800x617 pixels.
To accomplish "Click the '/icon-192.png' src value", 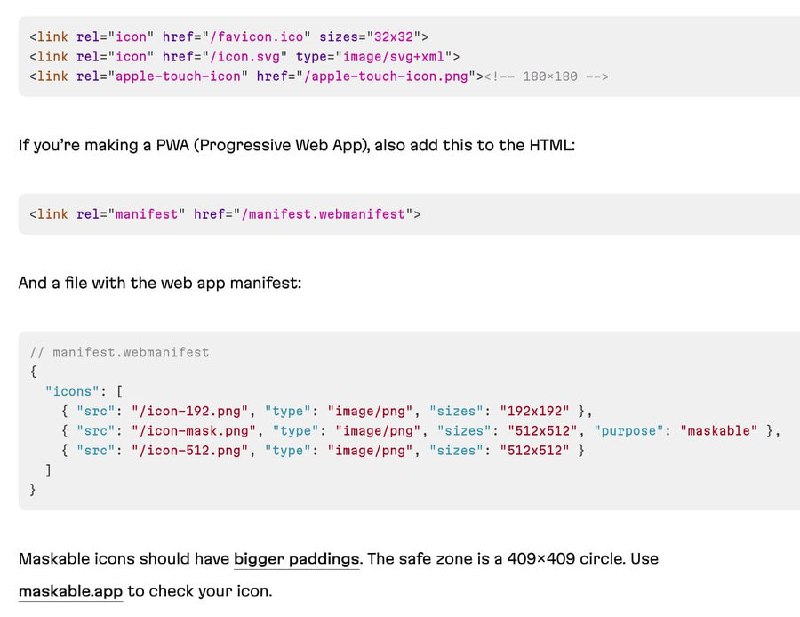I will tap(189, 411).
